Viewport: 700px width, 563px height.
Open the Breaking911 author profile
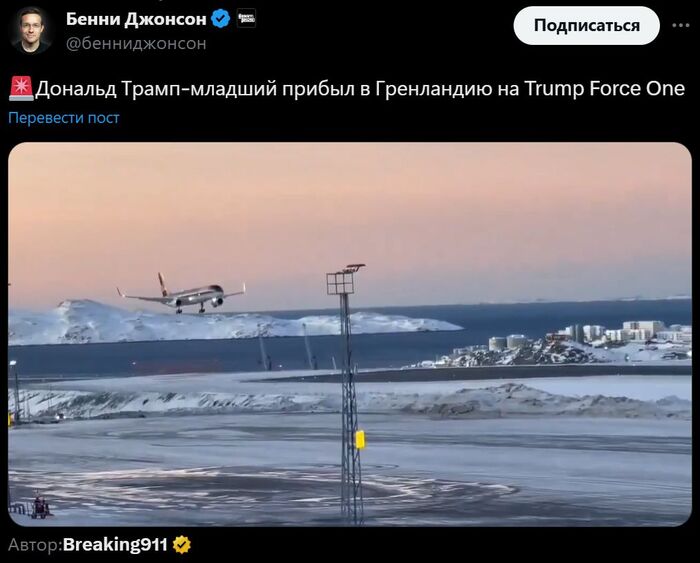coord(115,545)
